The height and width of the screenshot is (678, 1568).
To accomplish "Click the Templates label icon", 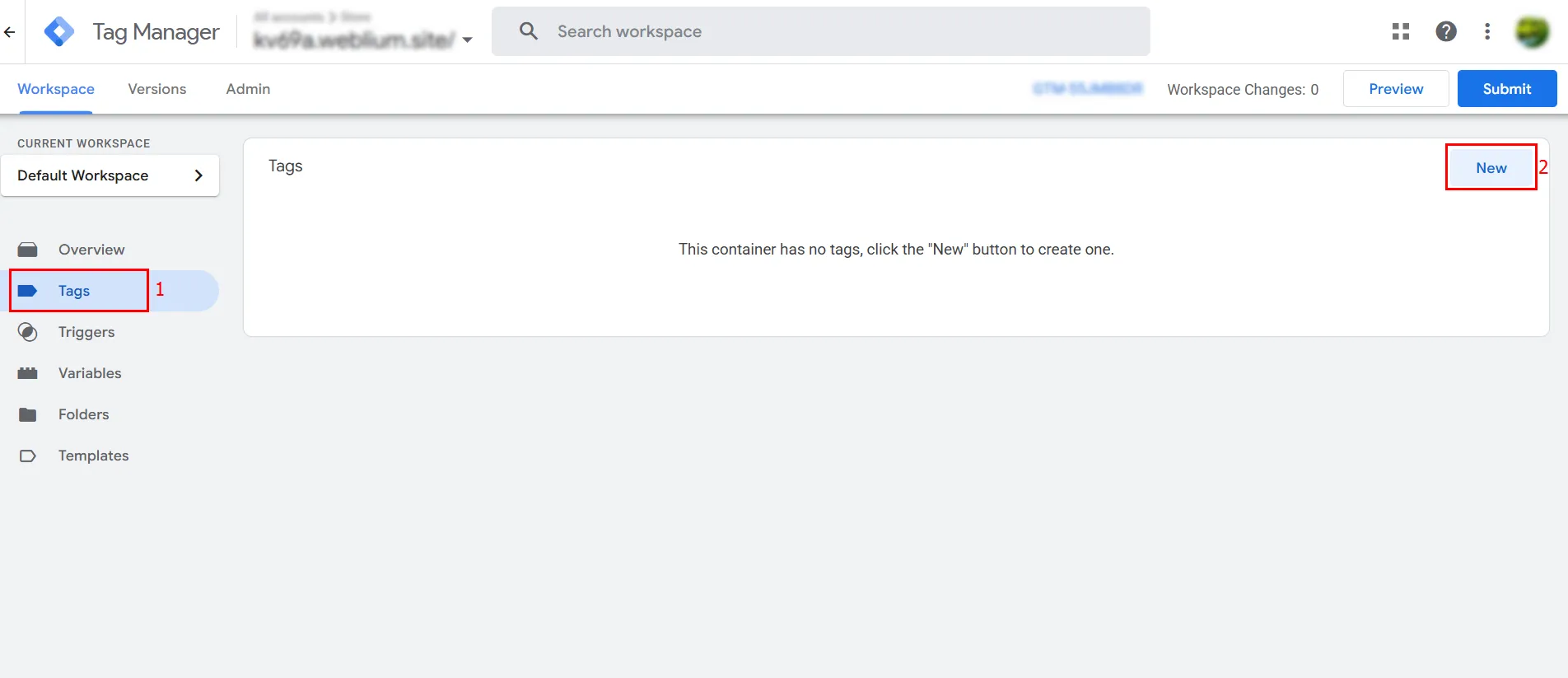I will [x=28, y=456].
